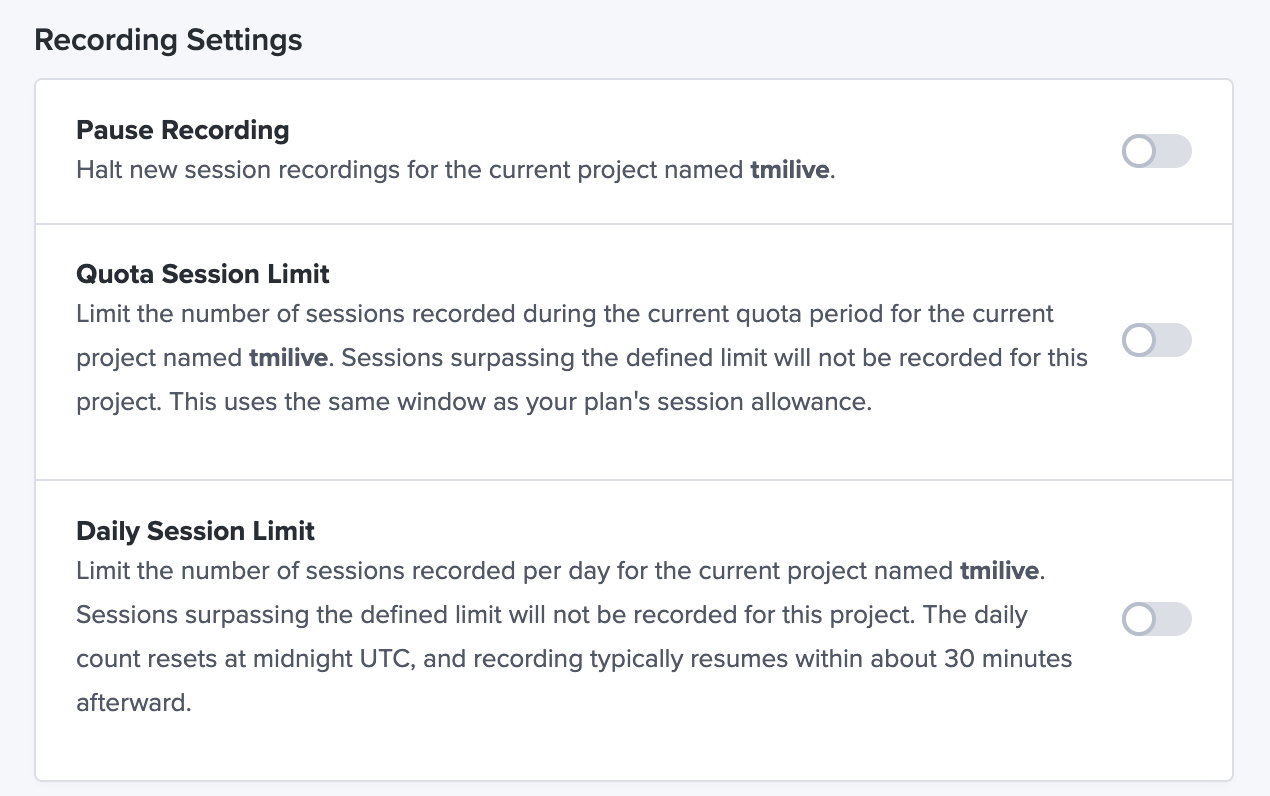
Task: Enable the Pause Recording toggle
Action: tap(1157, 152)
